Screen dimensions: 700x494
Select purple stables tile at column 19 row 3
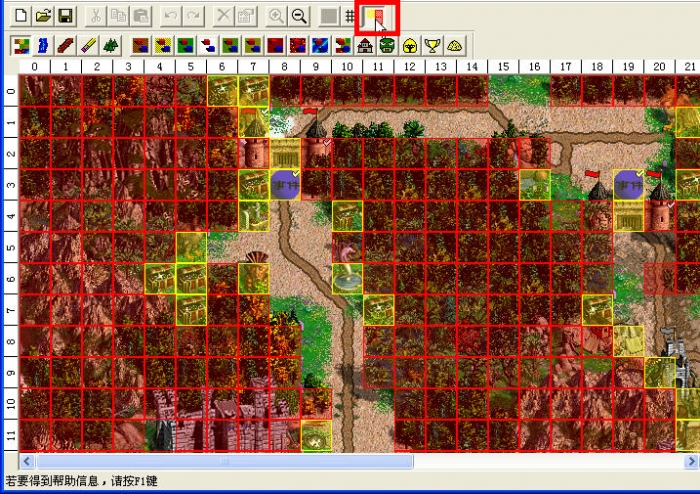[629, 185]
